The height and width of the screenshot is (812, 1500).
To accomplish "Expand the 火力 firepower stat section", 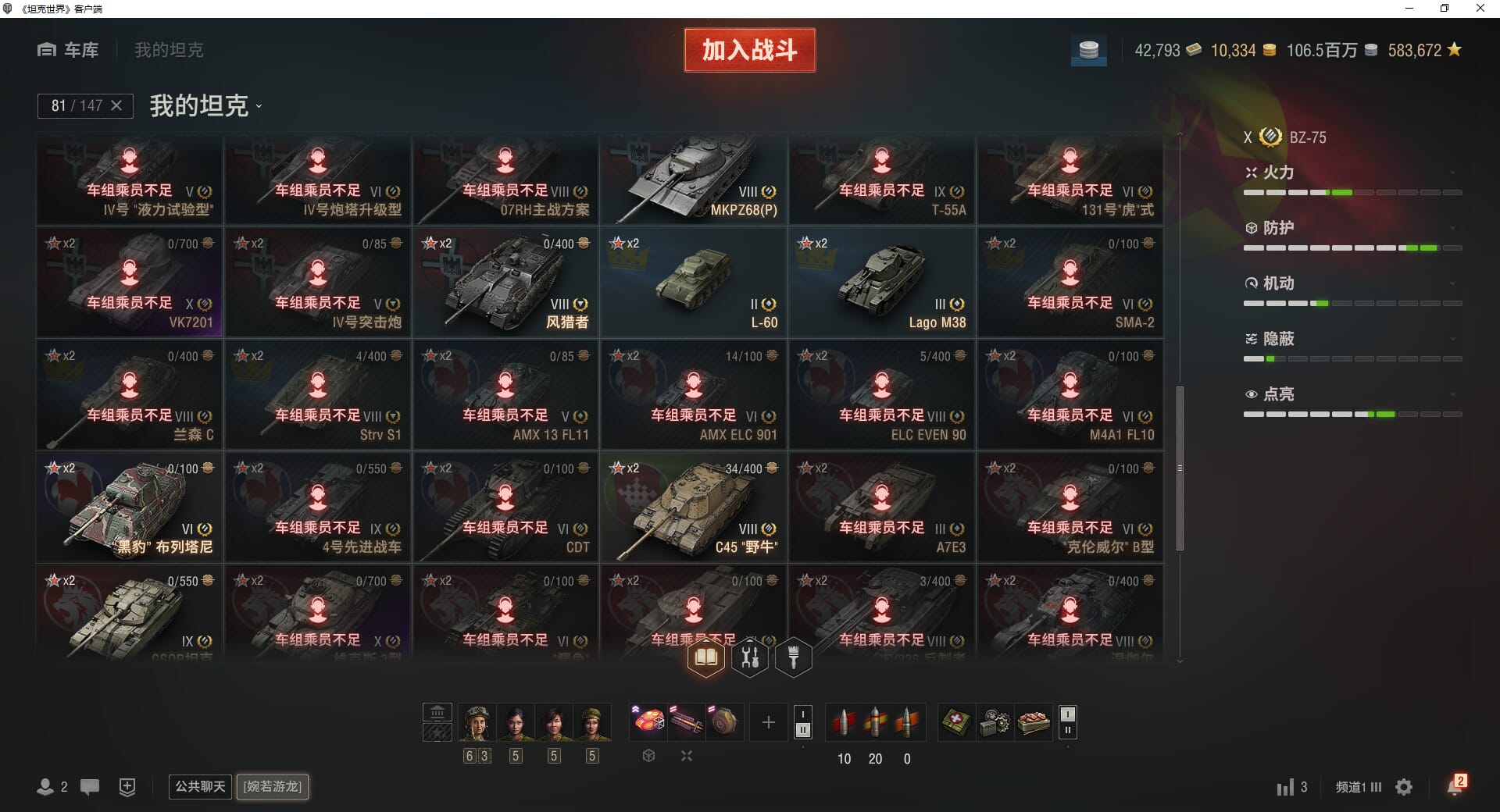I will (1352, 173).
